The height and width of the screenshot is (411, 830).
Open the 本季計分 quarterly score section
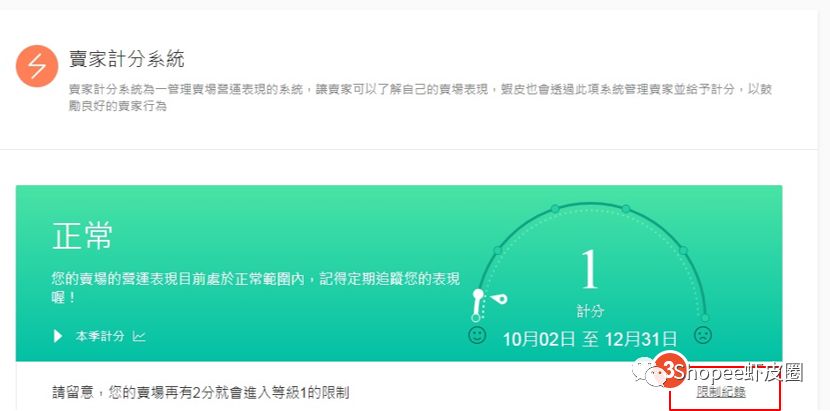tap(100, 336)
